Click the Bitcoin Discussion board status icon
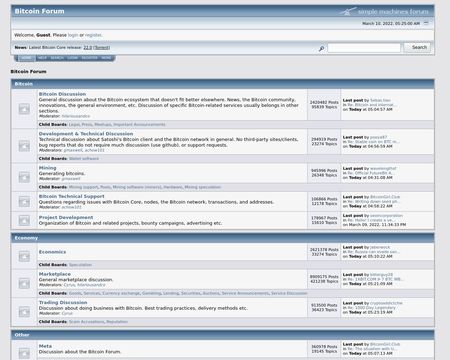 (24, 109)
